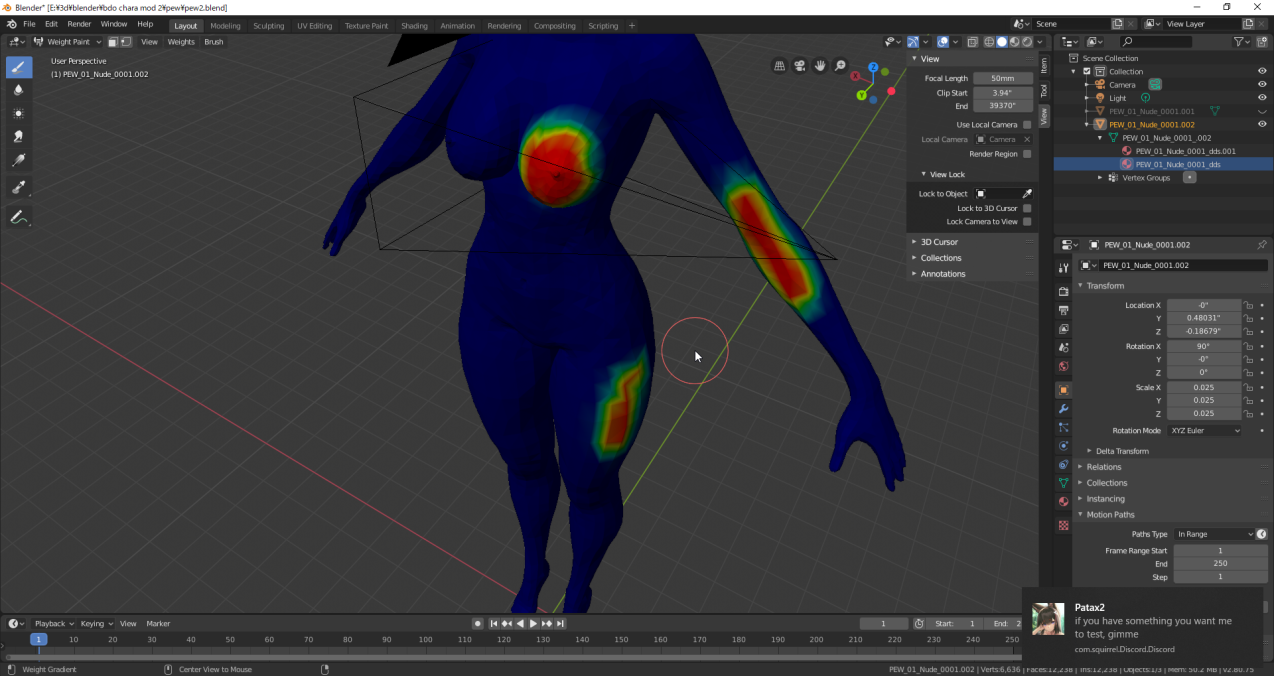Play the animation in the timeline
Screen dimensions: 1274x676
click(x=533, y=624)
